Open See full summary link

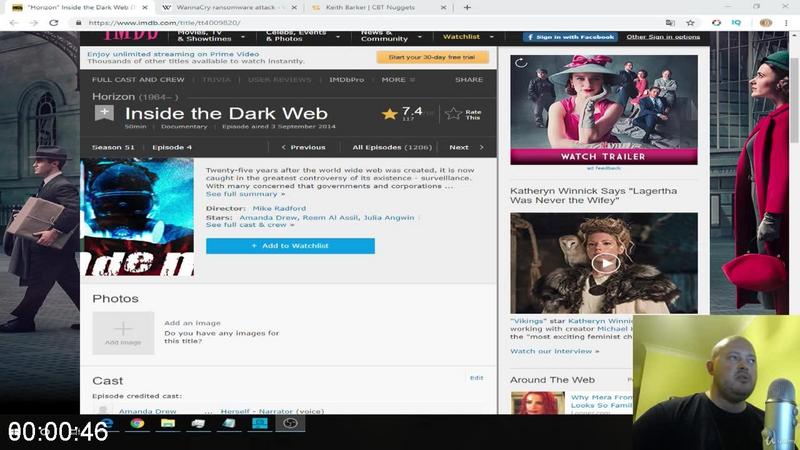click(x=245, y=194)
